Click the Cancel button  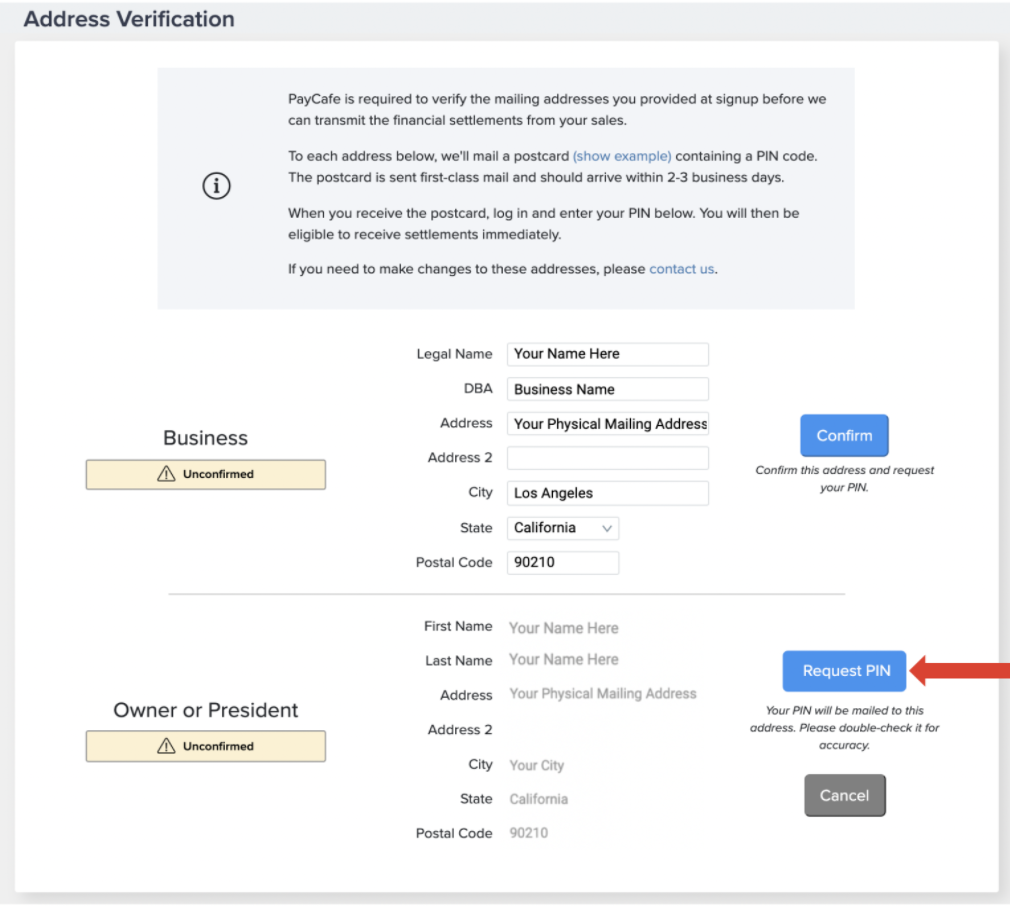tap(844, 795)
